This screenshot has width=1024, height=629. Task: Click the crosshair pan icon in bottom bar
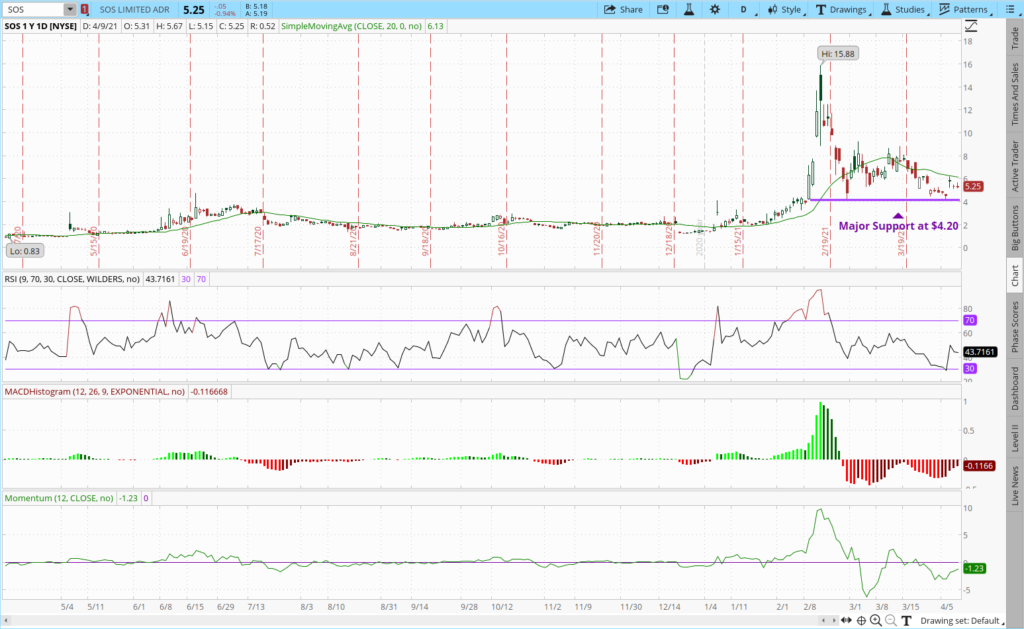tap(861, 621)
